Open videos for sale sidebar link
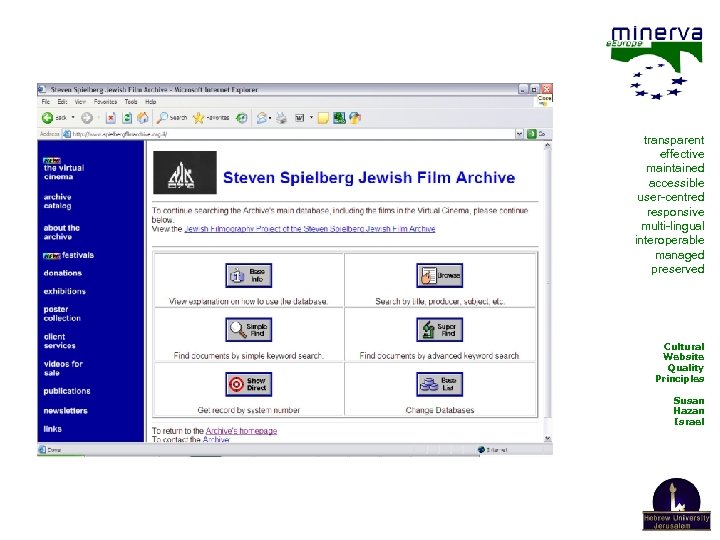 [x=63, y=368]
